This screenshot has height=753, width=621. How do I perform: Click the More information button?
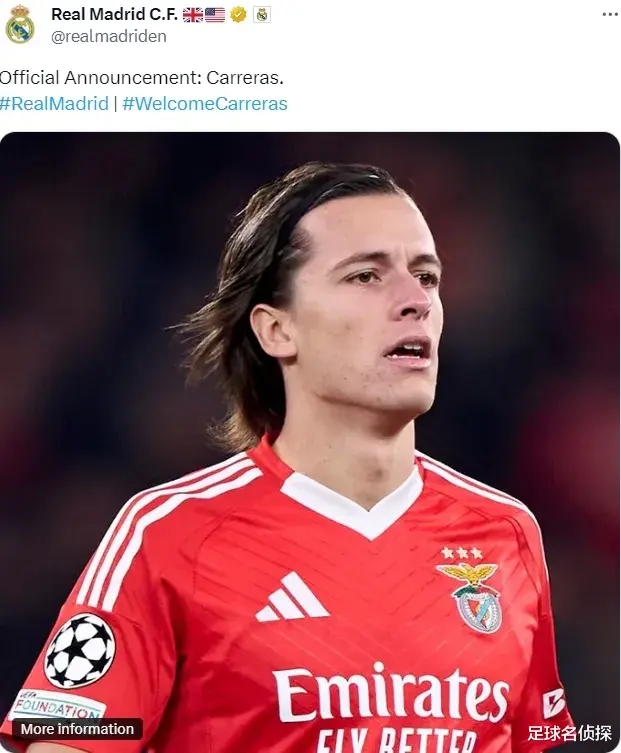(77, 729)
